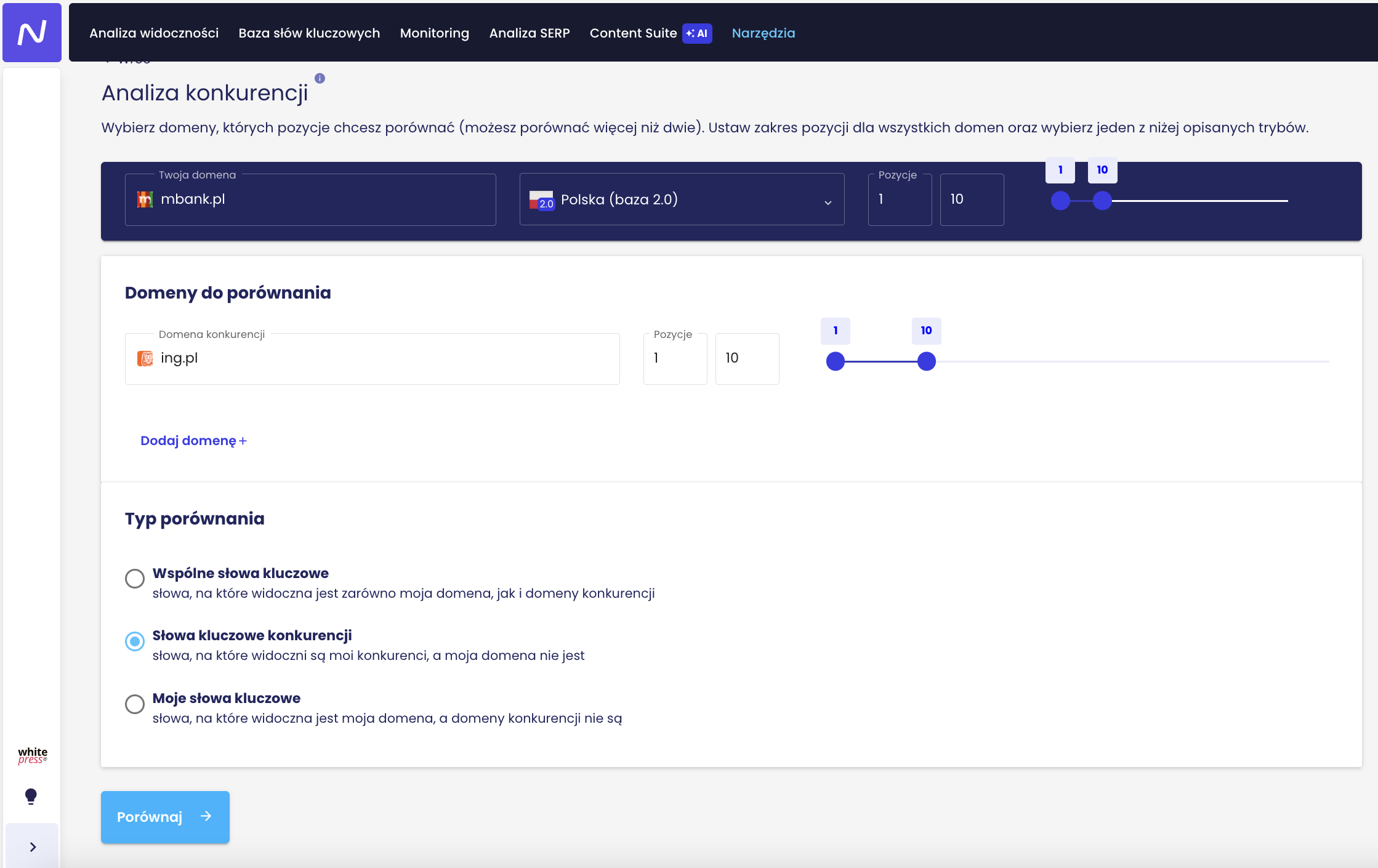Expand the sidebar with the chevron arrow
This screenshot has height=868, width=1378.
pos(33,847)
